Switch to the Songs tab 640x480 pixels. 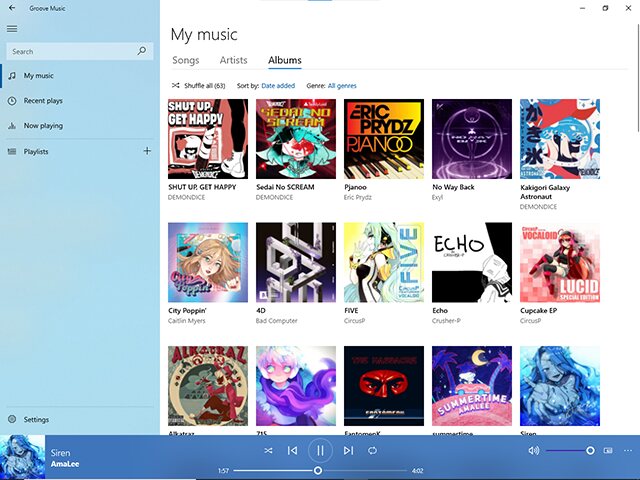pyautogui.click(x=186, y=60)
